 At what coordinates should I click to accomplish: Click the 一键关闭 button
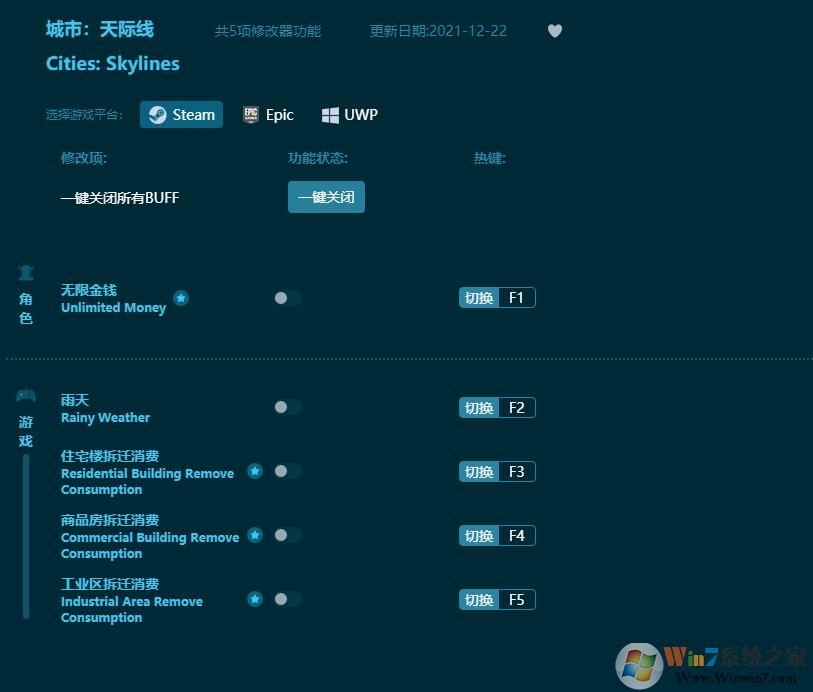tap(326, 197)
